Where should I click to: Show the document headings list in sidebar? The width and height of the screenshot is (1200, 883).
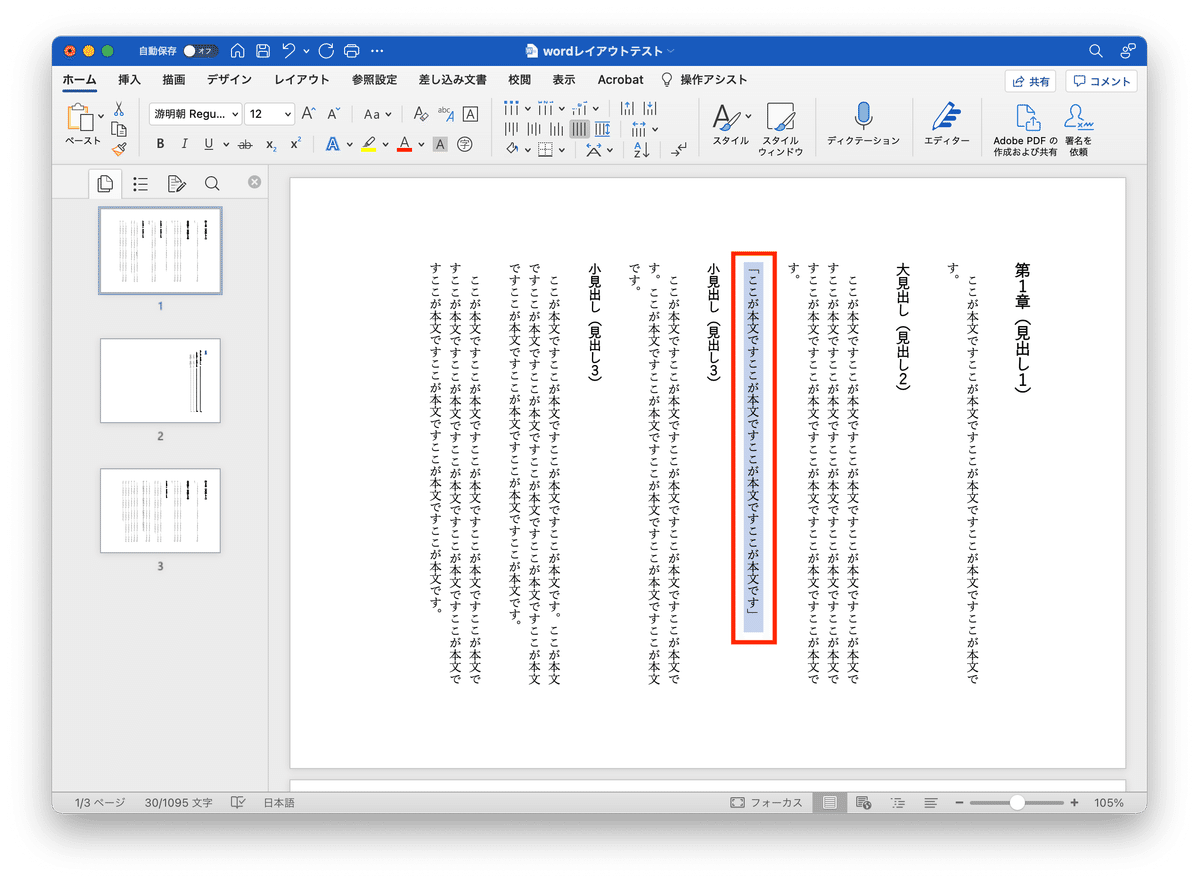tap(141, 183)
